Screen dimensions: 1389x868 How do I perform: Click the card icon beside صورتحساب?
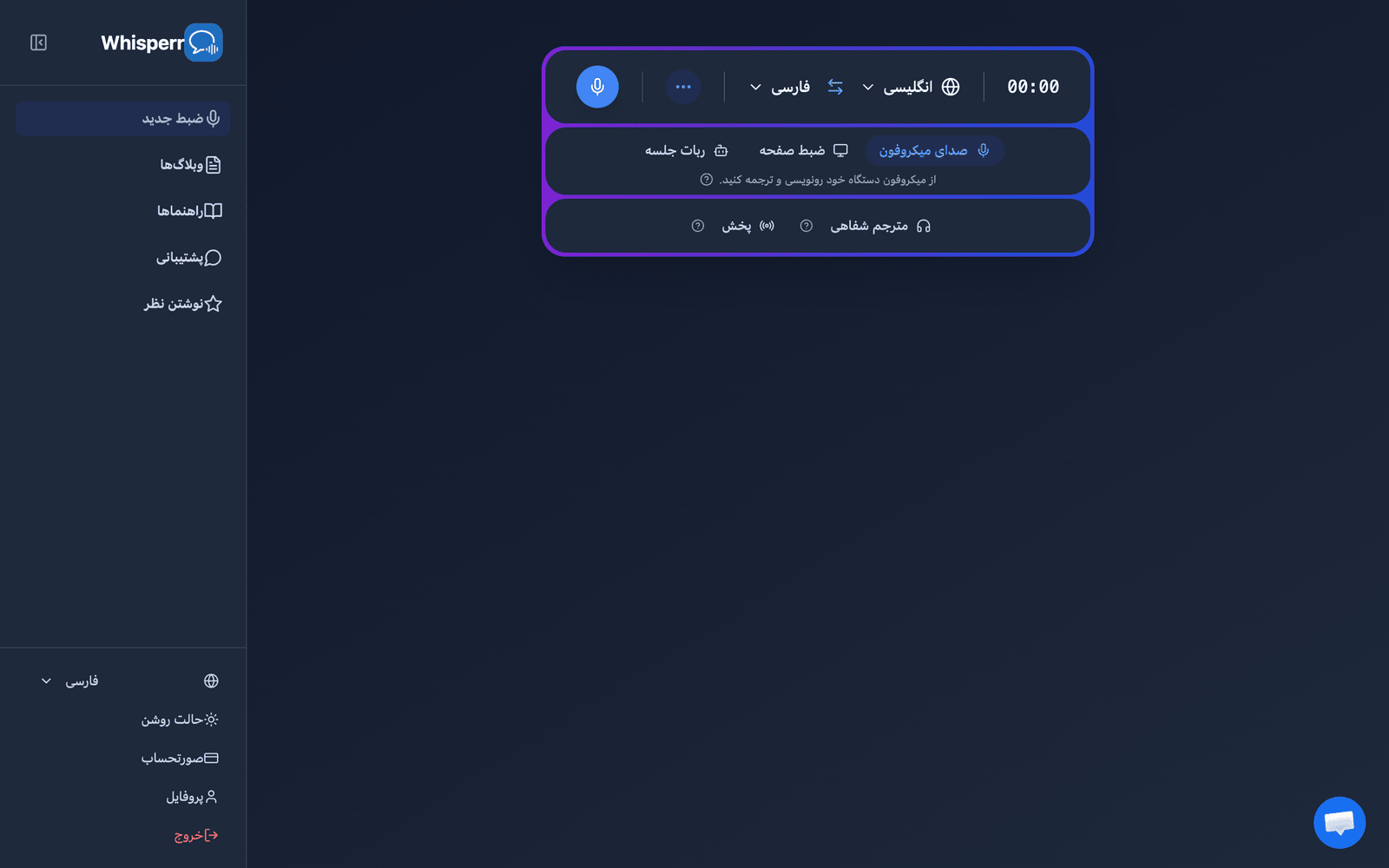pyautogui.click(x=211, y=758)
